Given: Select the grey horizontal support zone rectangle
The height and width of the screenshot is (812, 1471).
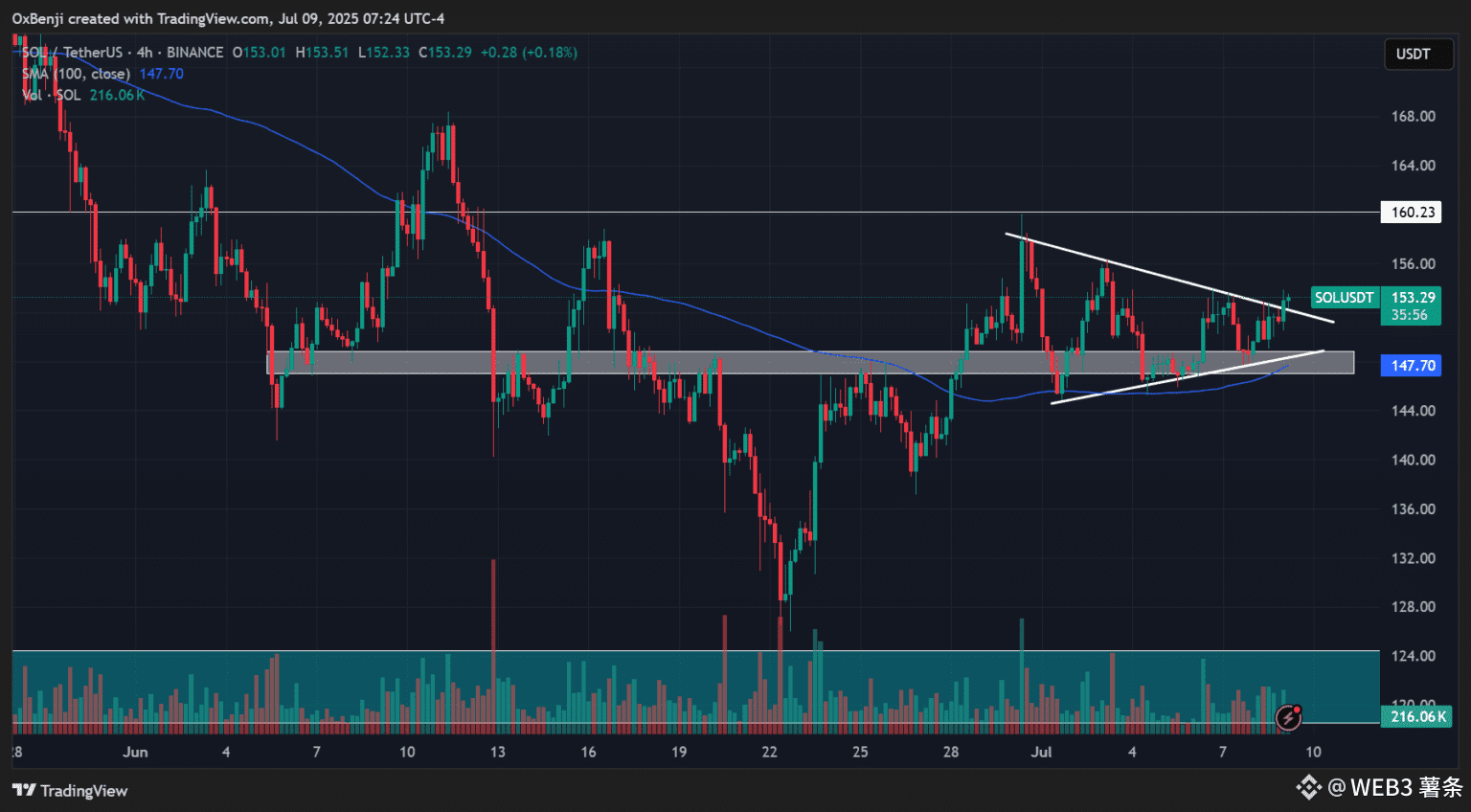Looking at the screenshot, I should click(810, 362).
